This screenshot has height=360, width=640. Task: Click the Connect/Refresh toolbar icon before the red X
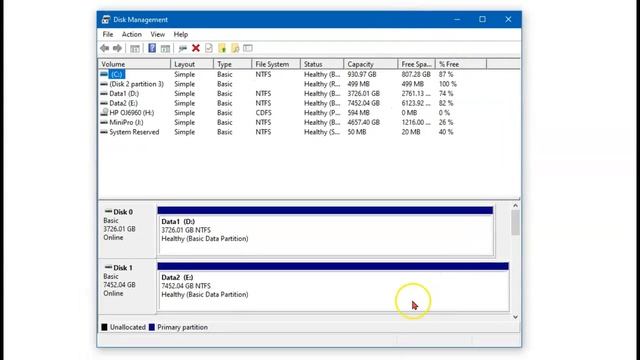tap(182, 49)
